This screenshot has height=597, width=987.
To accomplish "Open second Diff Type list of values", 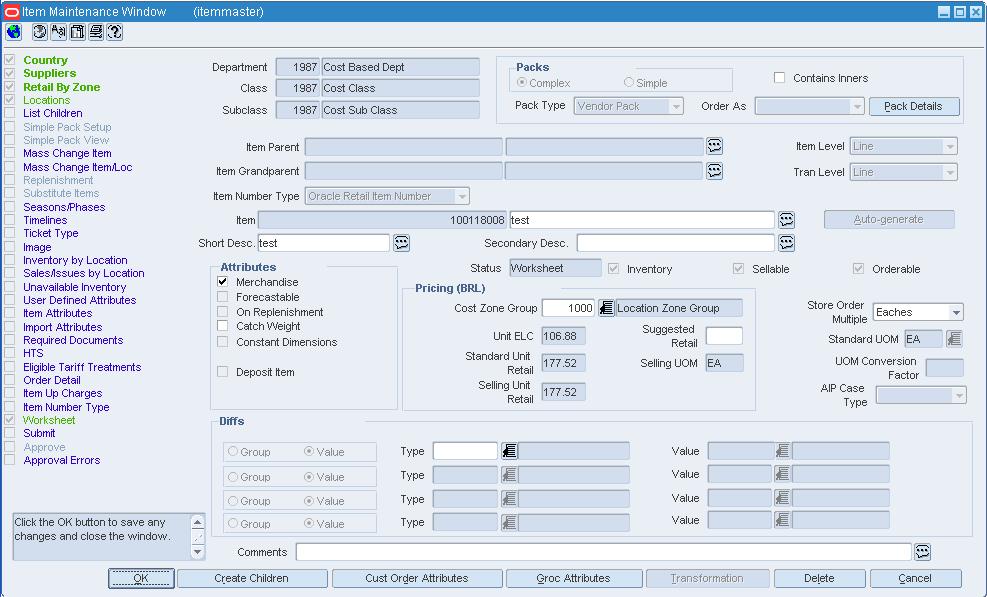I will (509, 475).
